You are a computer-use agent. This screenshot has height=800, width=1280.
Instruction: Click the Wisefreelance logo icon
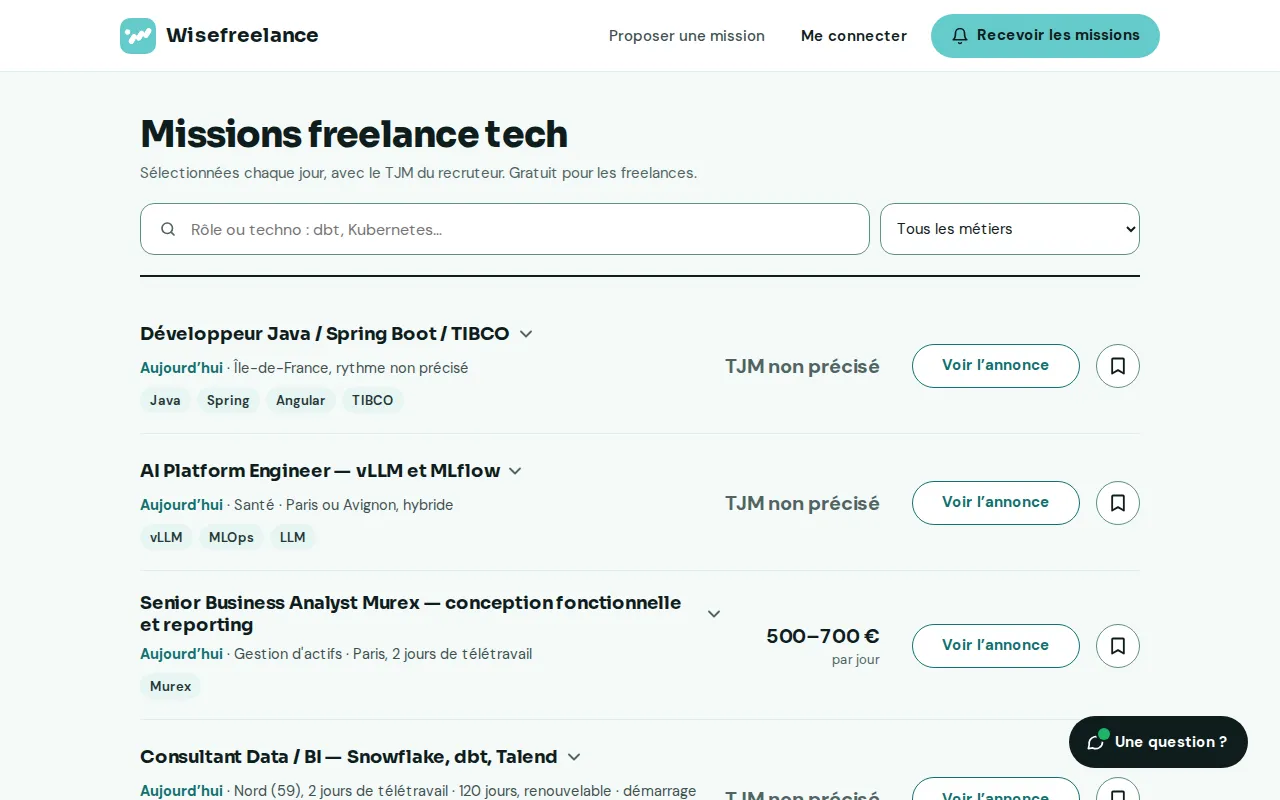point(138,36)
